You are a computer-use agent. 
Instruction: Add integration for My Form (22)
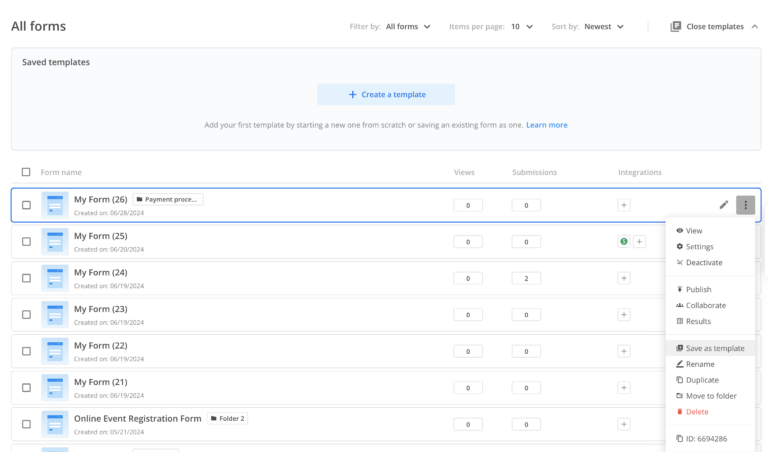(x=624, y=351)
